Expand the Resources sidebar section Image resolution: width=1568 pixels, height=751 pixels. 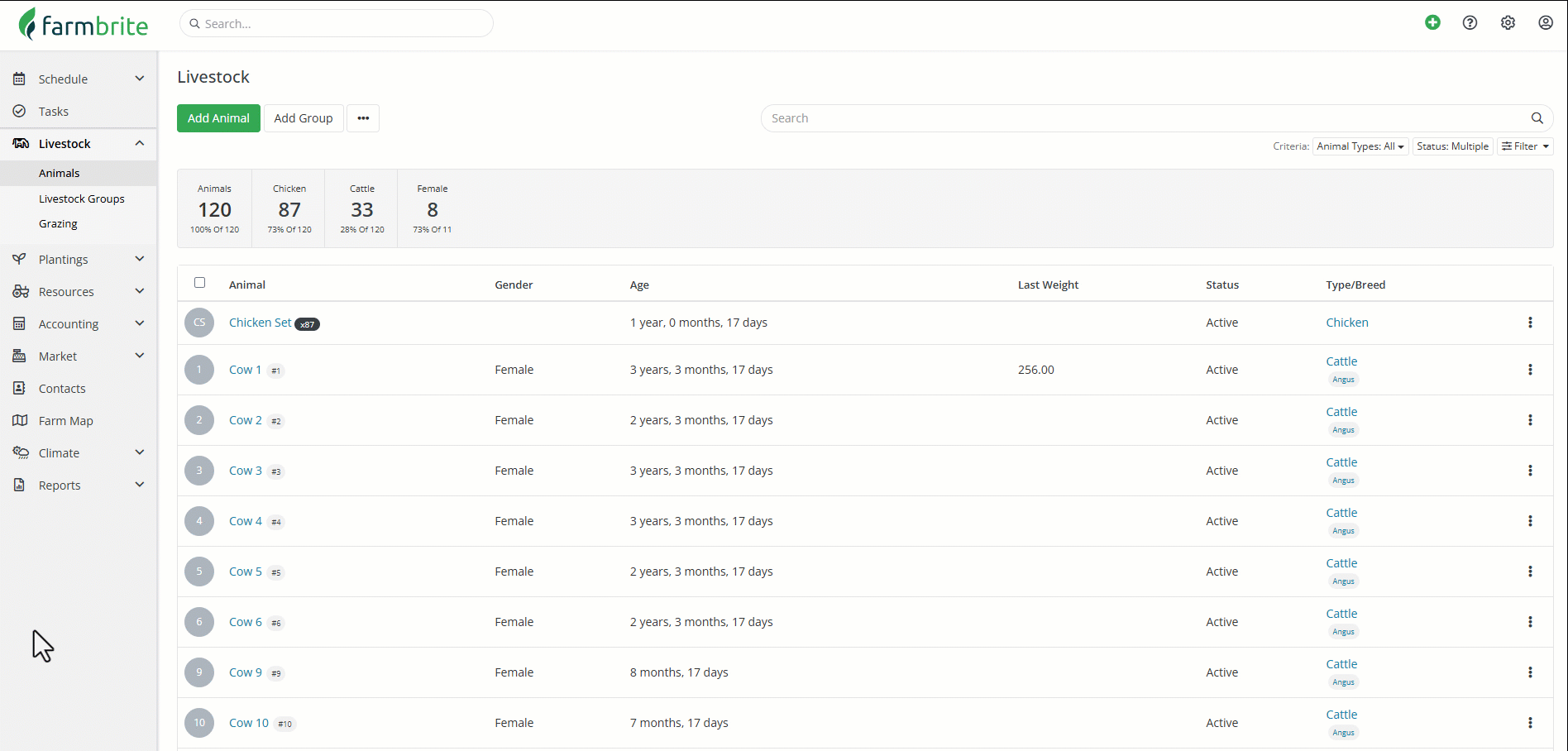click(79, 291)
